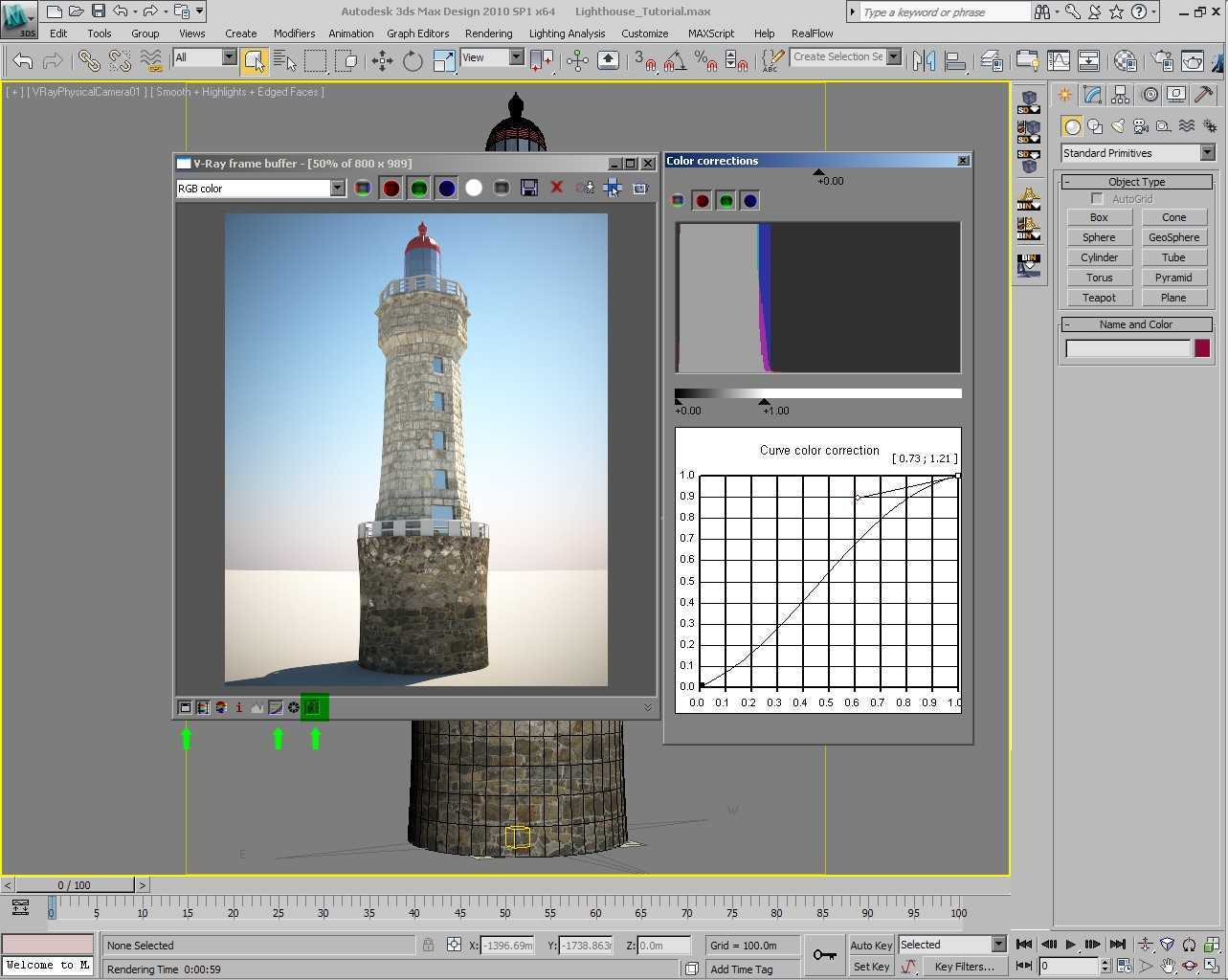
Task: Open the Graph Editors menu
Action: click(417, 33)
